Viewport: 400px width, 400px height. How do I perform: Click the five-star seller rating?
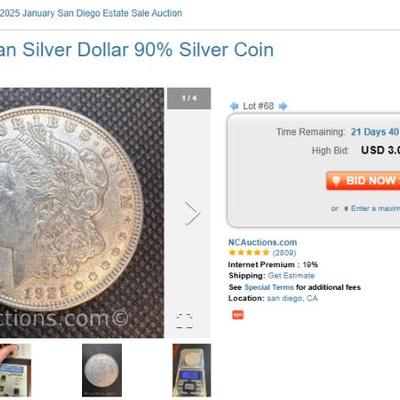point(249,253)
